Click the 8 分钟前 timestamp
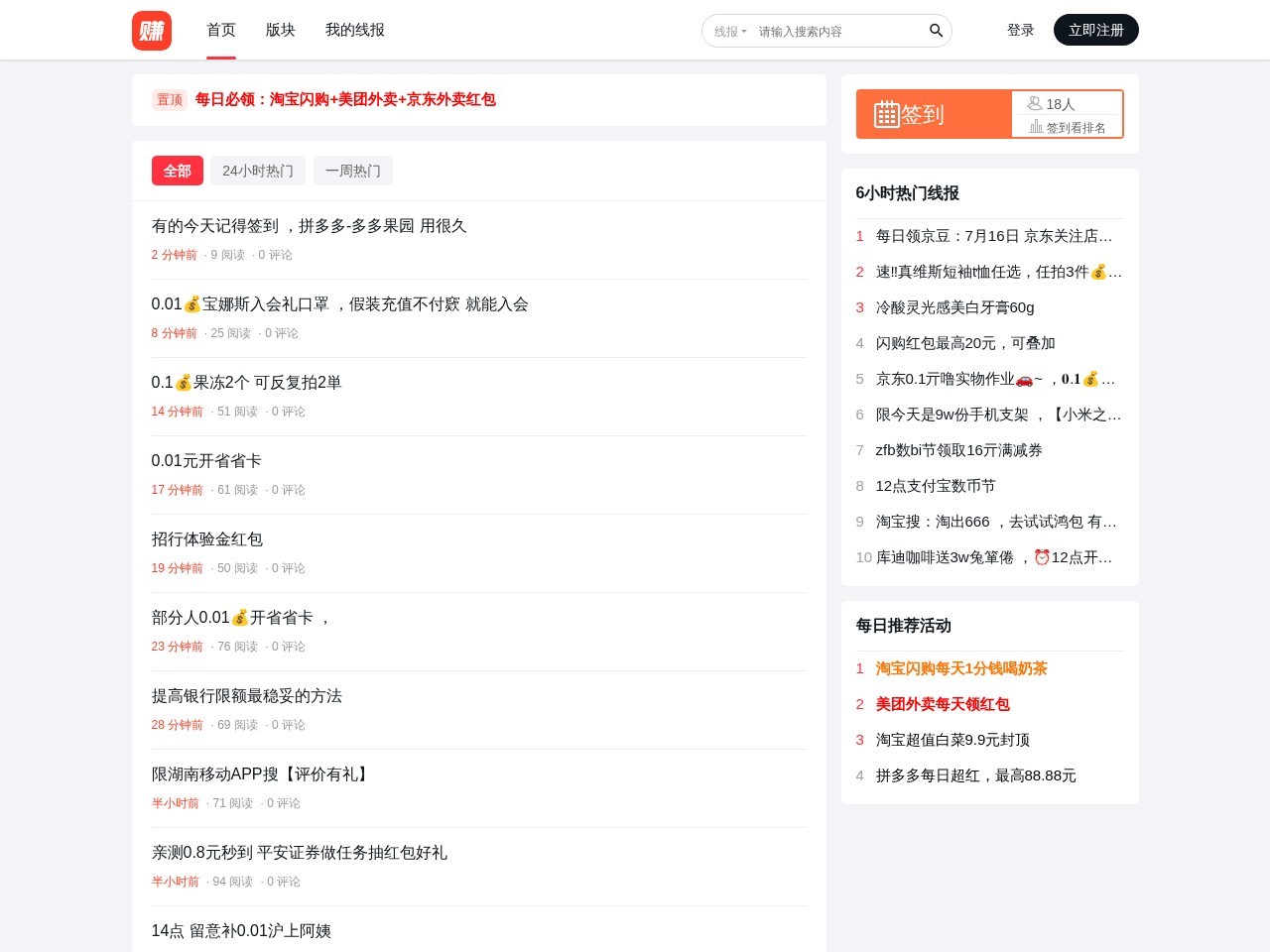 (x=175, y=333)
